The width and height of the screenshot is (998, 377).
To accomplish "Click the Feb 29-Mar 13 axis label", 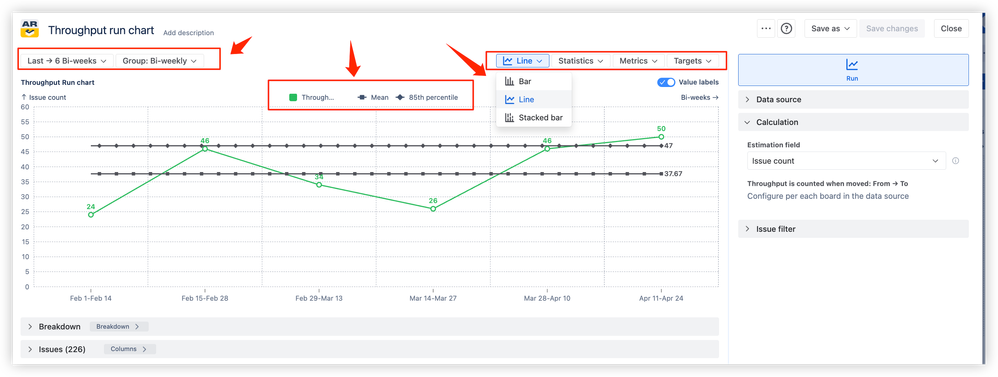I will [319, 298].
